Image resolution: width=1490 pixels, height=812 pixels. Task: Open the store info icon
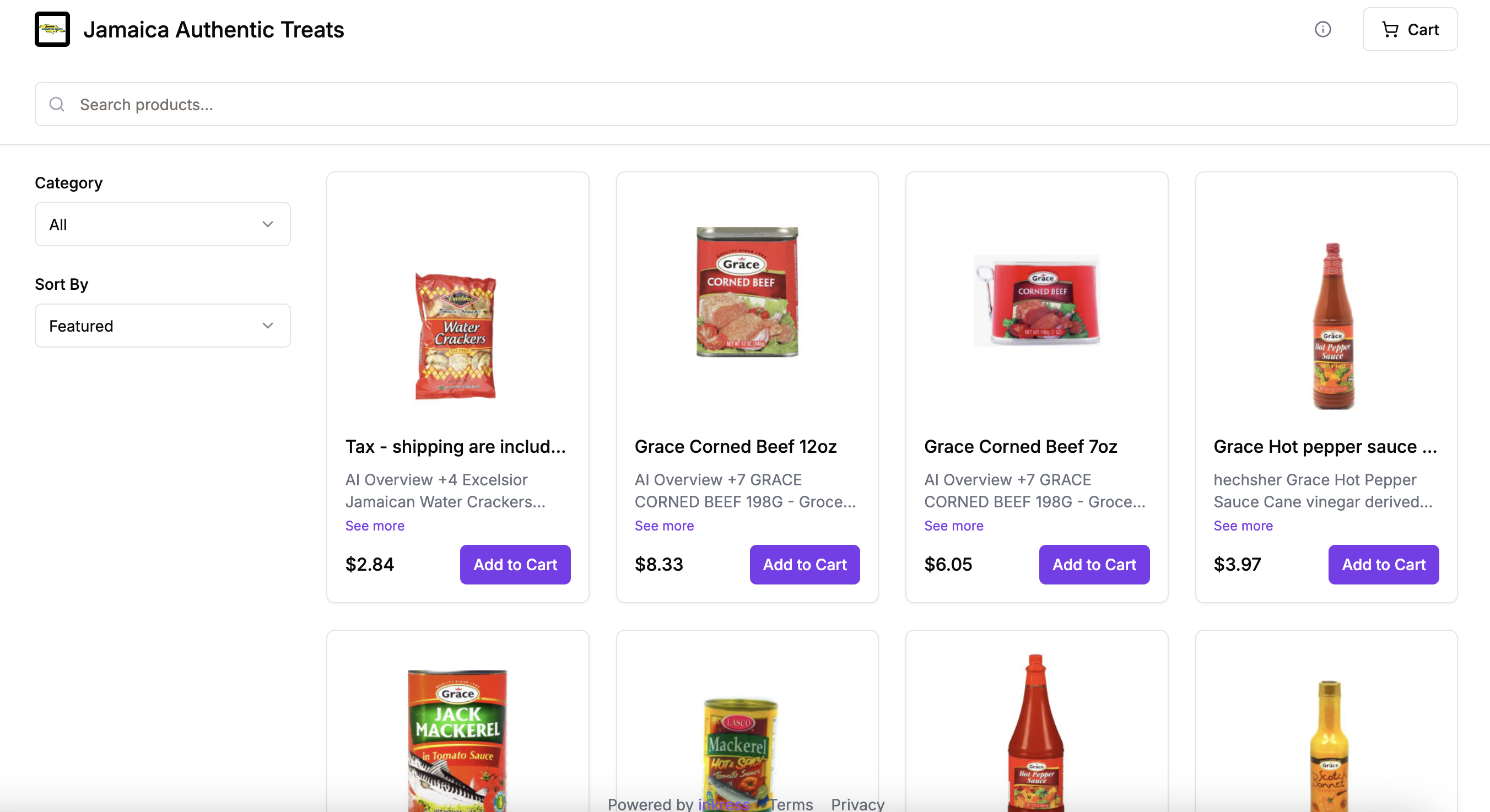pyautogui.click(x=1322, y=29)
